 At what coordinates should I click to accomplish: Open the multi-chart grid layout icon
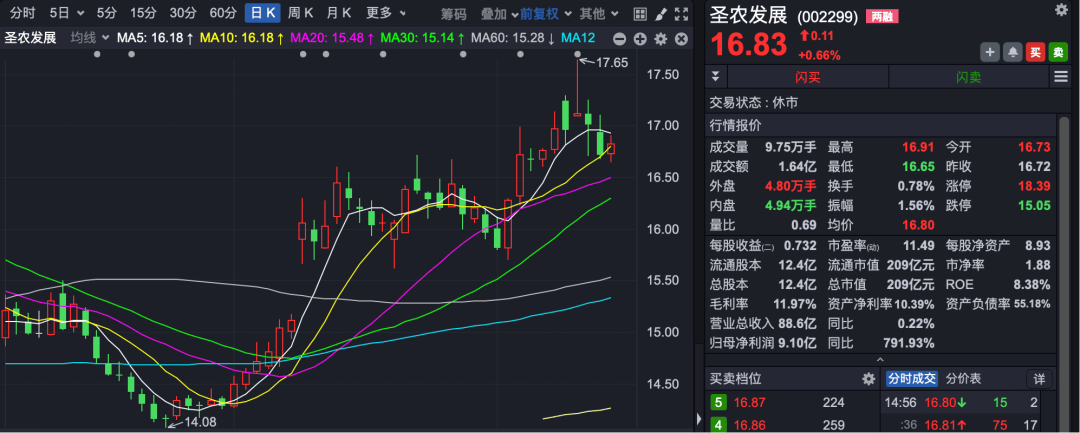pyautogui.click(x=640, y=13)
